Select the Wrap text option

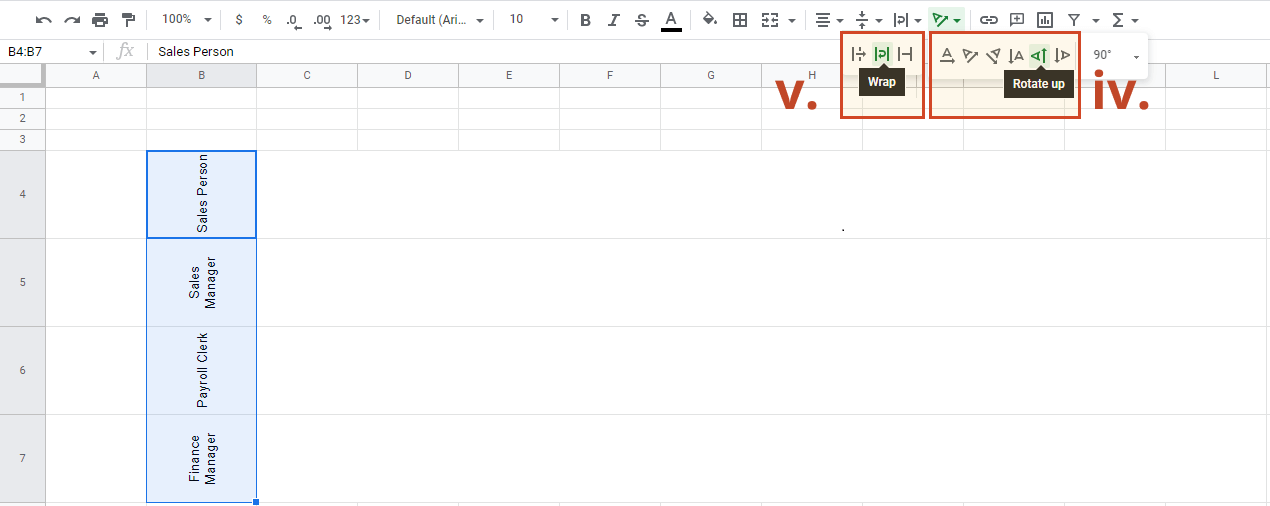coord(881,55)
